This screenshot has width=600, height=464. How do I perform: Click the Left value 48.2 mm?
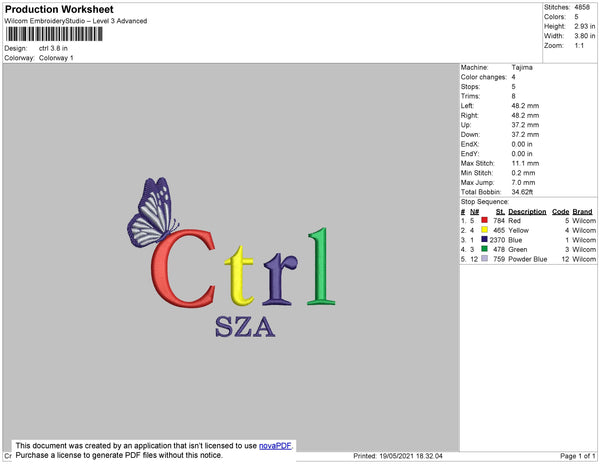(x=525, y=106)
